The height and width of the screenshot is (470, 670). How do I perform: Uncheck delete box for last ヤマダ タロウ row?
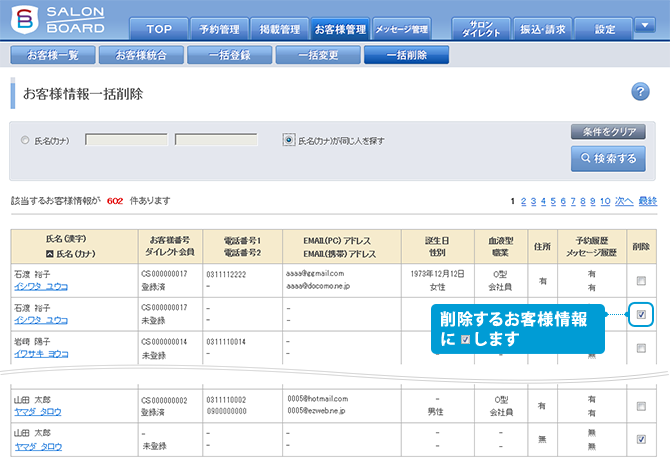[x=641, y=439]
